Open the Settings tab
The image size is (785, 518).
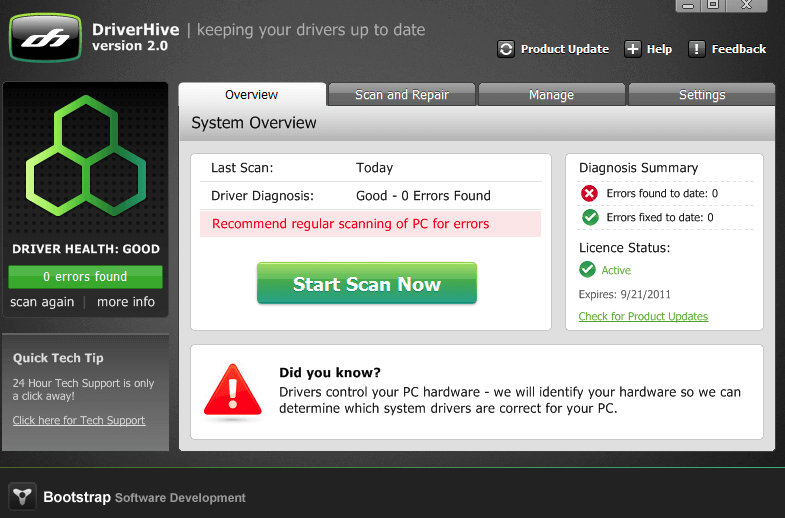(701, 95)
